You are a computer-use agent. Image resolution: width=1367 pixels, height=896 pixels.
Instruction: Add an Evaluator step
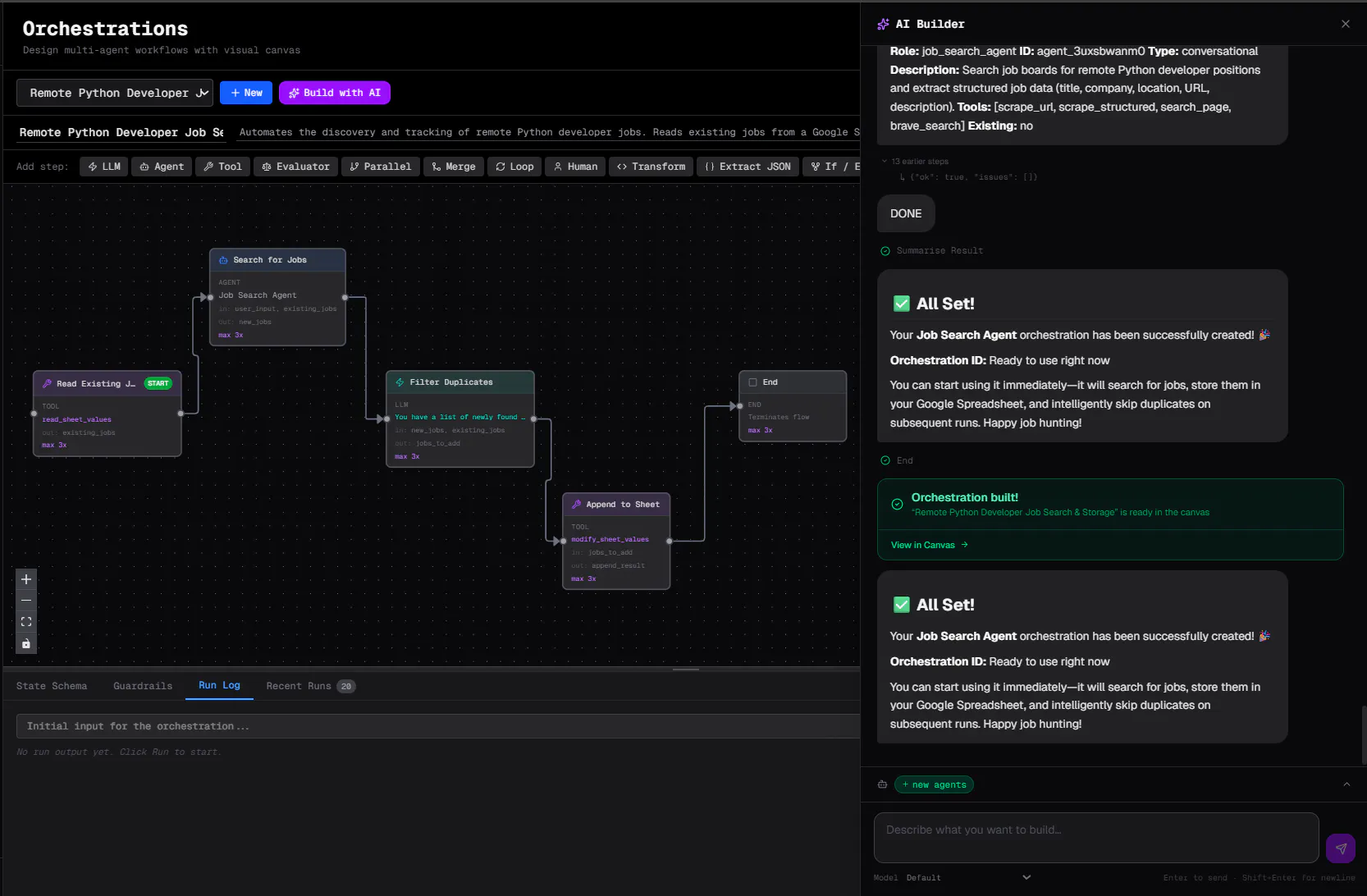[x=295, y=167]
